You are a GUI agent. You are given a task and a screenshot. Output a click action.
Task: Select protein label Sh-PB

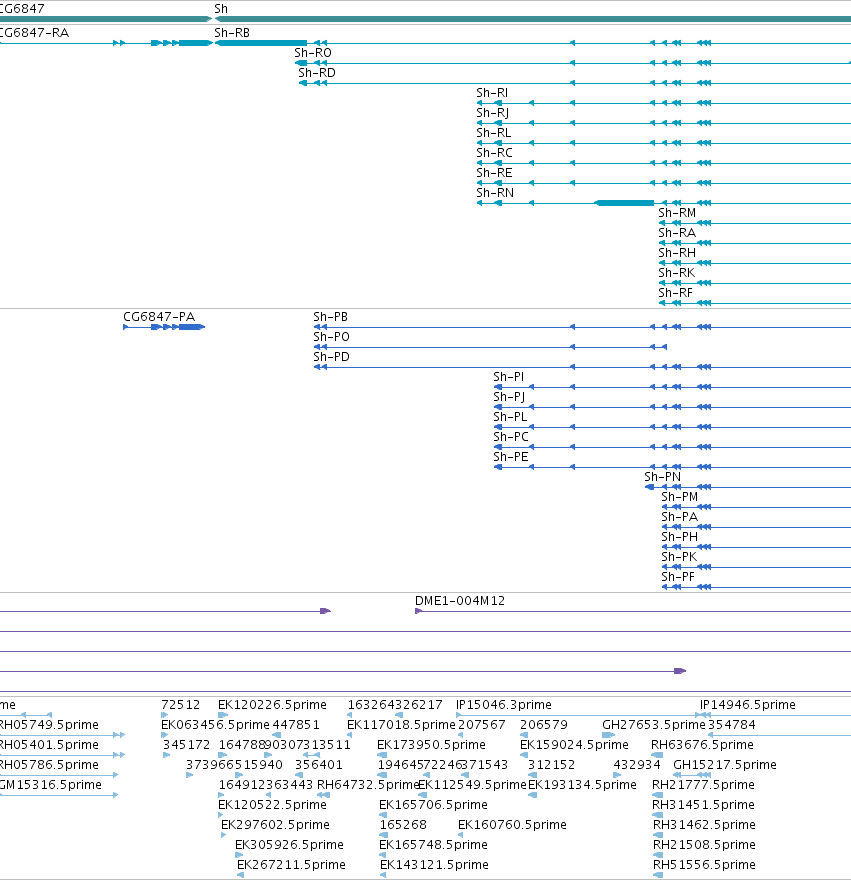pos(331,317)
